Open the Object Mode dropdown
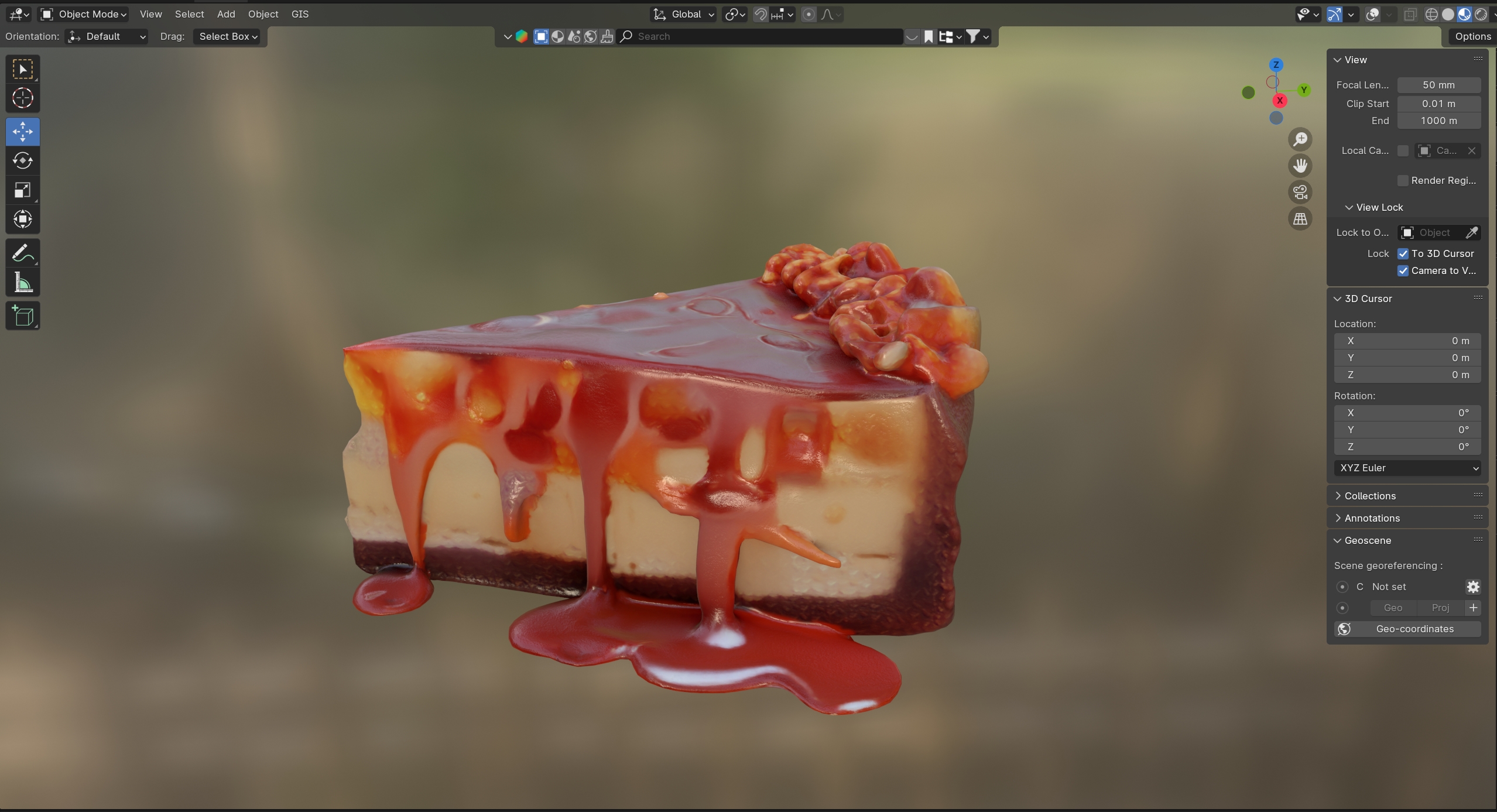Viewport: 1497px width, 812px height. tap(84, 14)
